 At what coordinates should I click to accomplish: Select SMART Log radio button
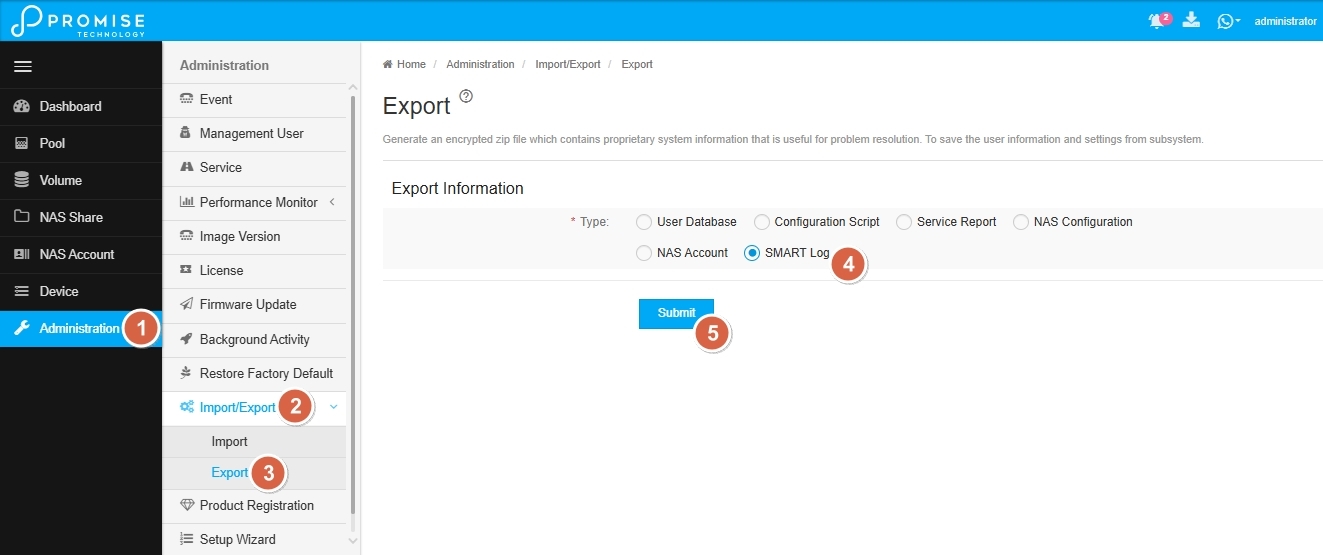[x=752, y=253]
